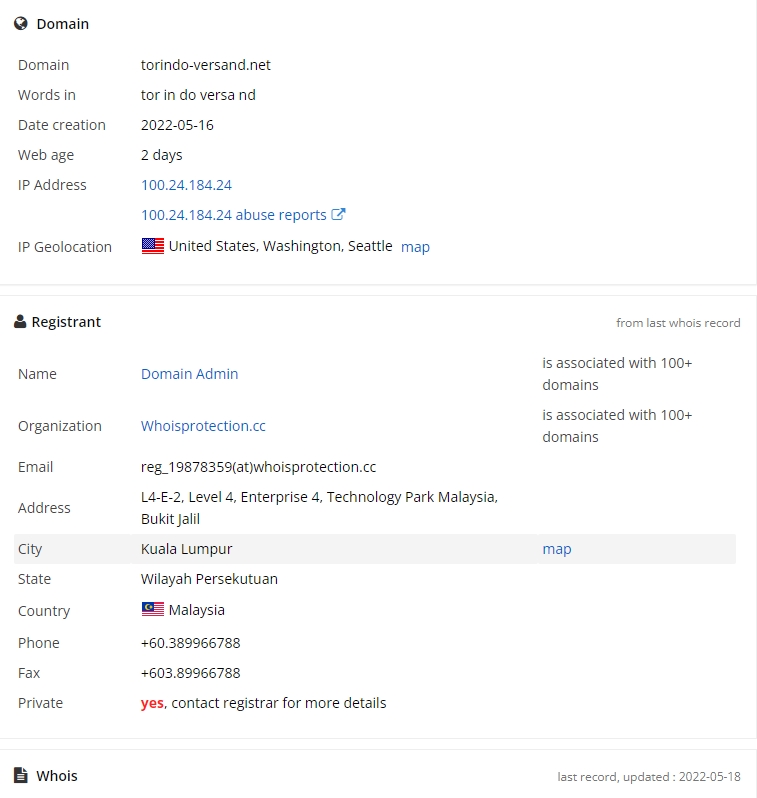Viewport: 757px width, 798px height.
Task: Open the IP address 100.24.184.24 link
Action: [186, 185]
